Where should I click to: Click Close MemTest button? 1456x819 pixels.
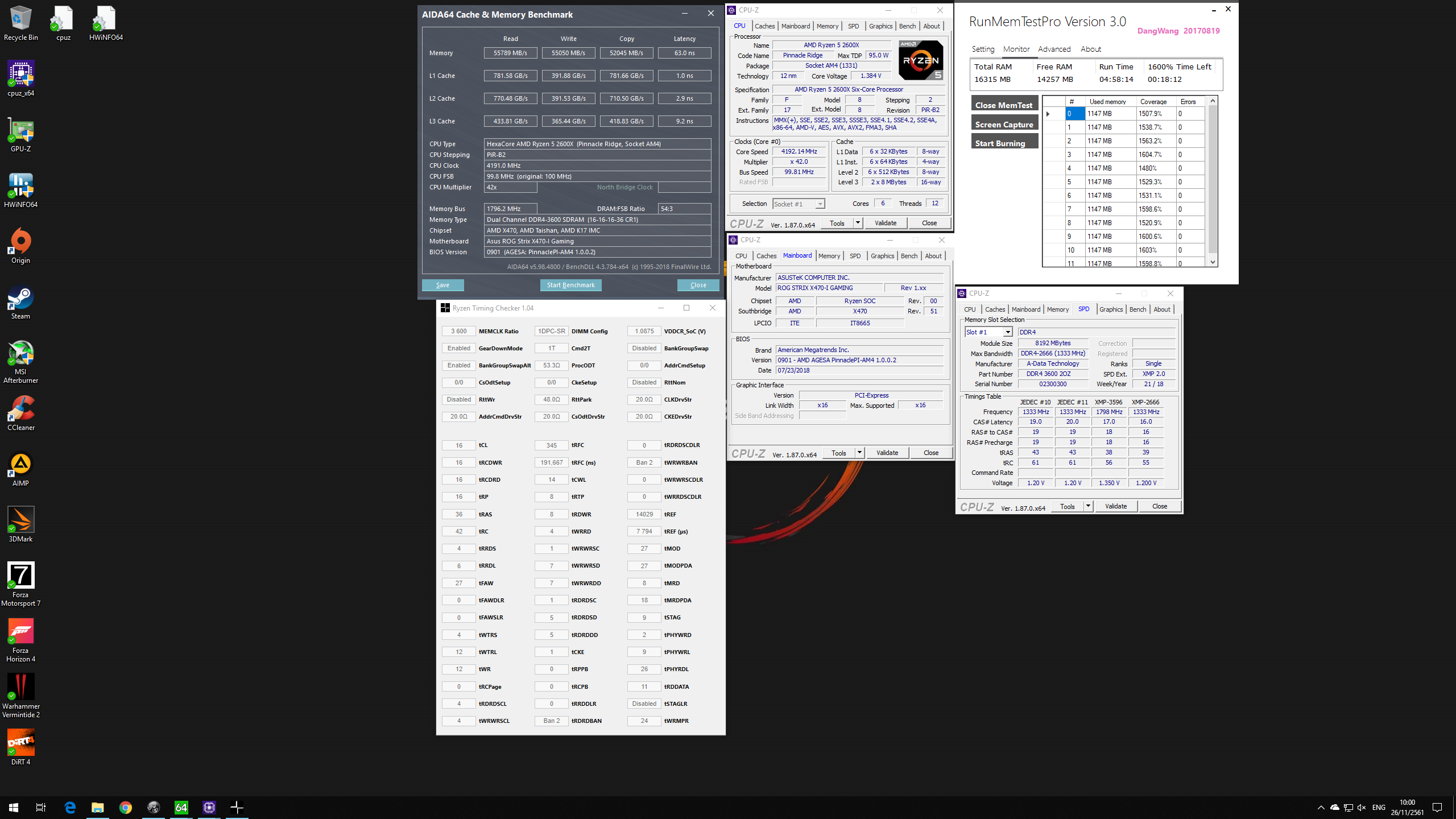(1004, 105)
